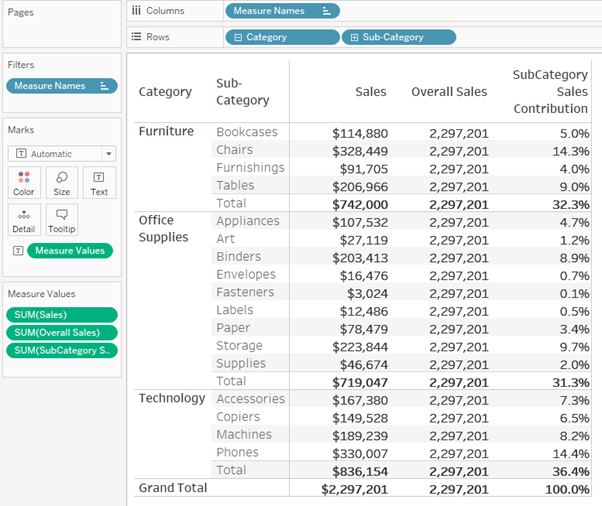This screenshot has height=506, width=602.
Task: Click the SubCategory Sales Contribution column header
Action: (x=550, y=91)
